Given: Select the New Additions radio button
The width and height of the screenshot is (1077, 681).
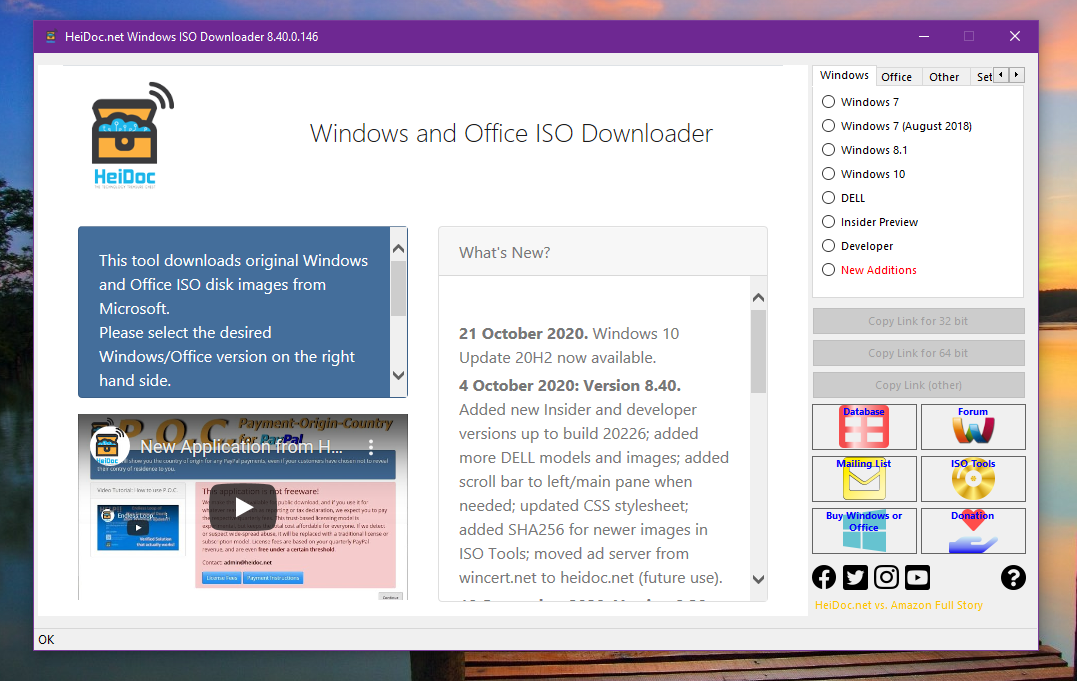Looking at the screenshot, I should pyautogui.click(x=828, y=270).
